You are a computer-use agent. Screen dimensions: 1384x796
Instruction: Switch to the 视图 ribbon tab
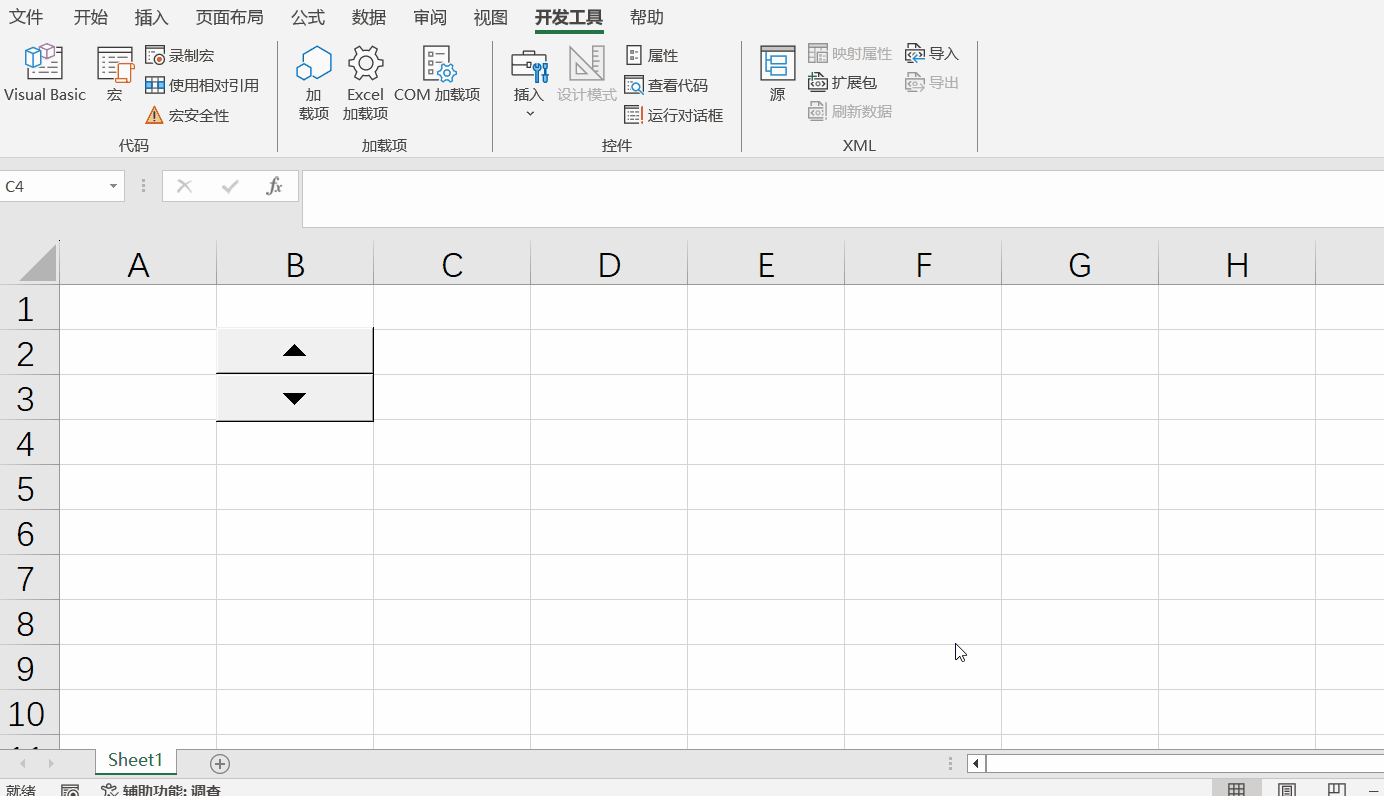pyautogui.click(x=490, y=17)
